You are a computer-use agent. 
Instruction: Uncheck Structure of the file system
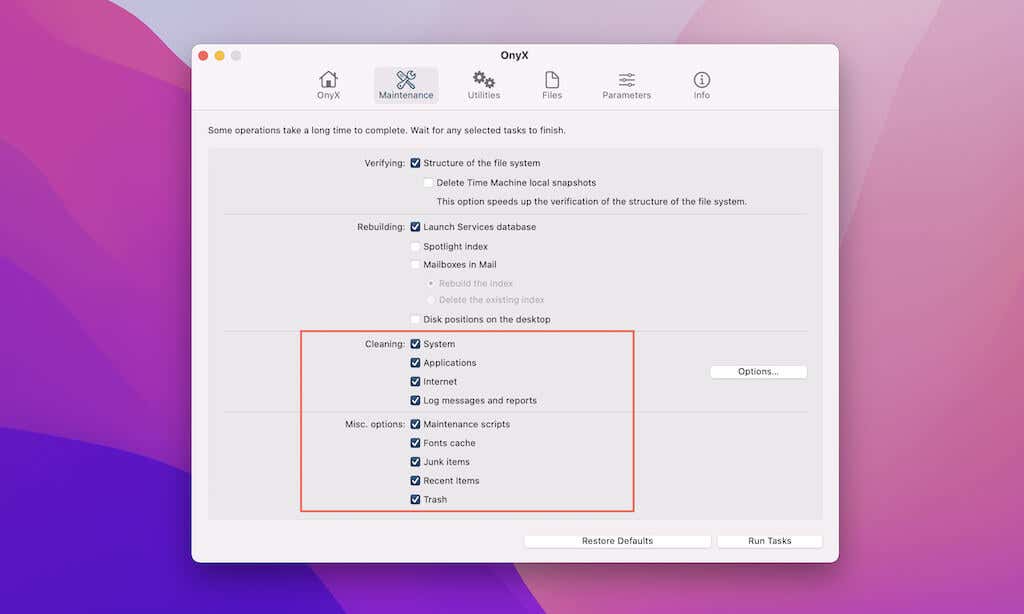[x=416, y=163]
